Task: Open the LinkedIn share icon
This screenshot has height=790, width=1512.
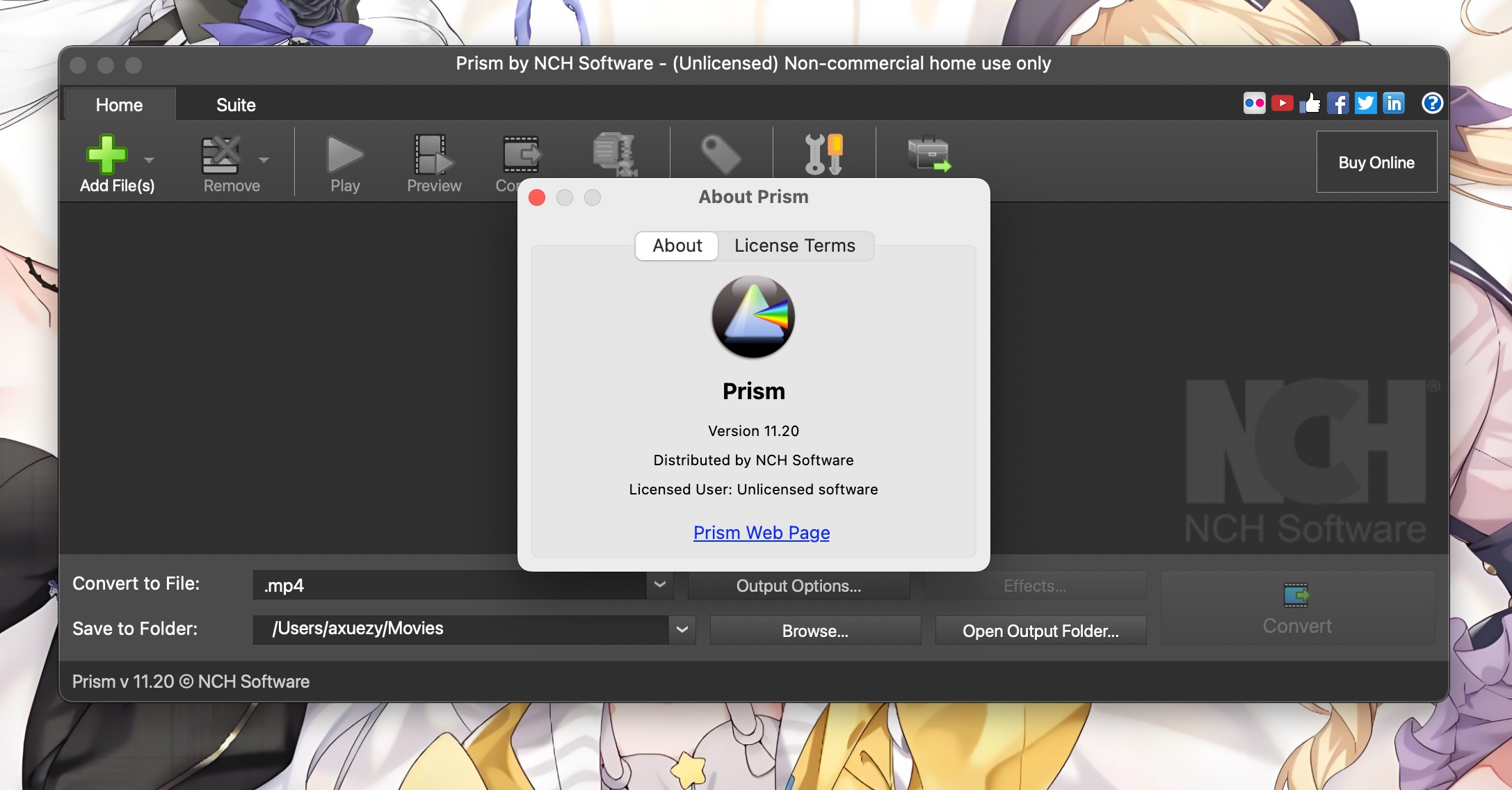Action: [x=1393, y=104]
